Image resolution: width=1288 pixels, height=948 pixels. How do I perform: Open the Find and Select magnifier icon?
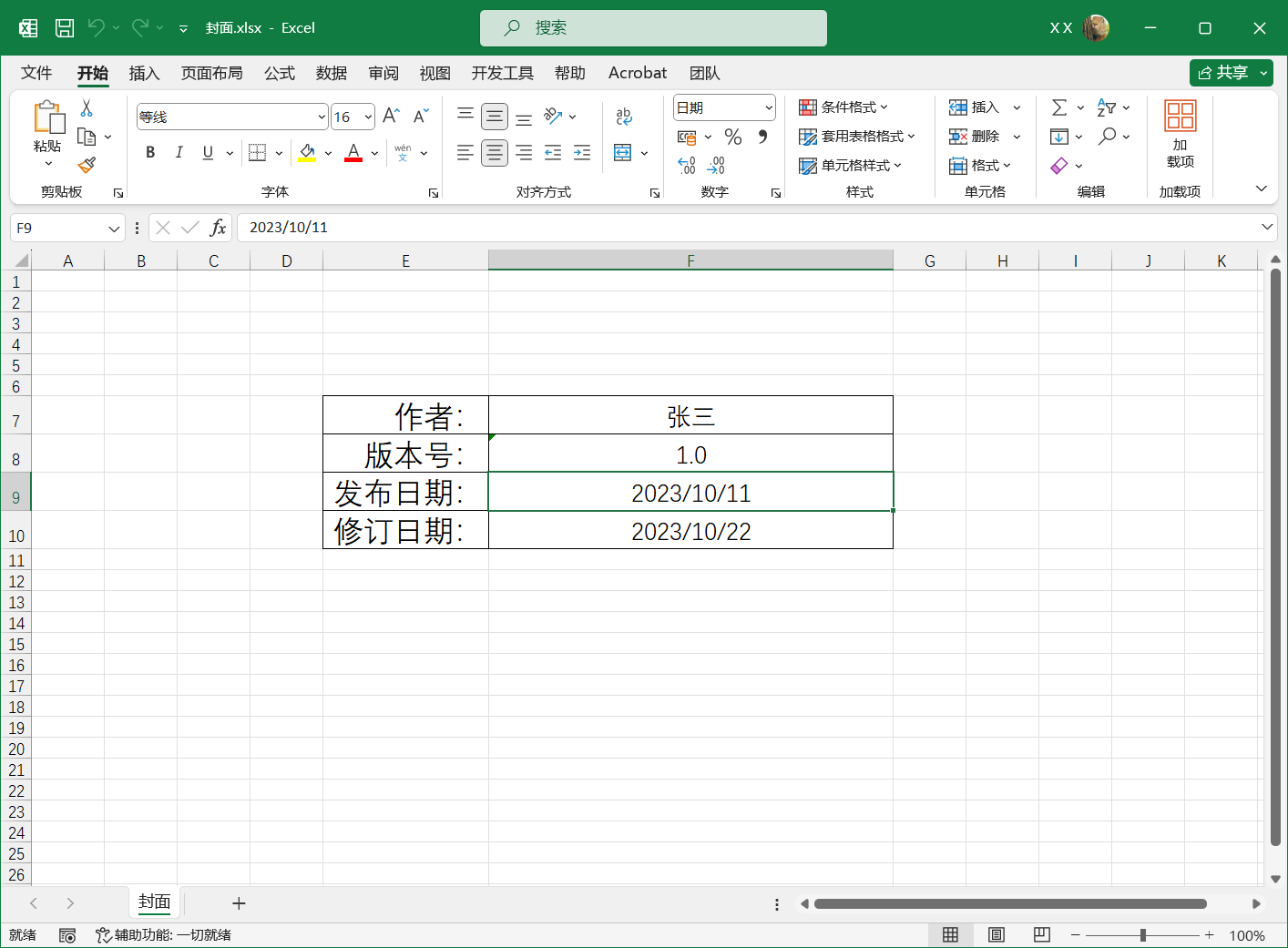pos(1108,136)
